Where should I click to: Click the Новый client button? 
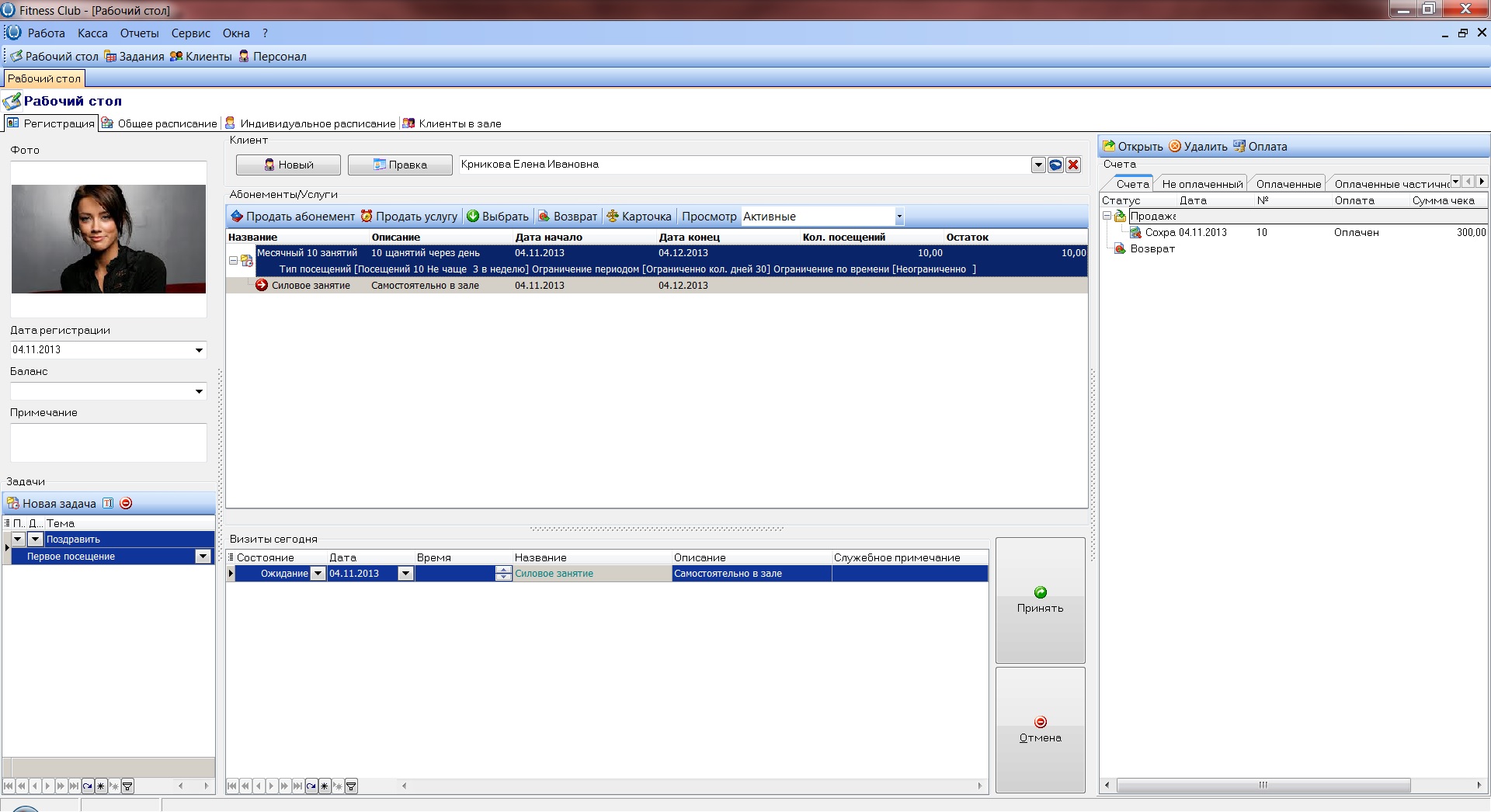click(x=288, y=165)
